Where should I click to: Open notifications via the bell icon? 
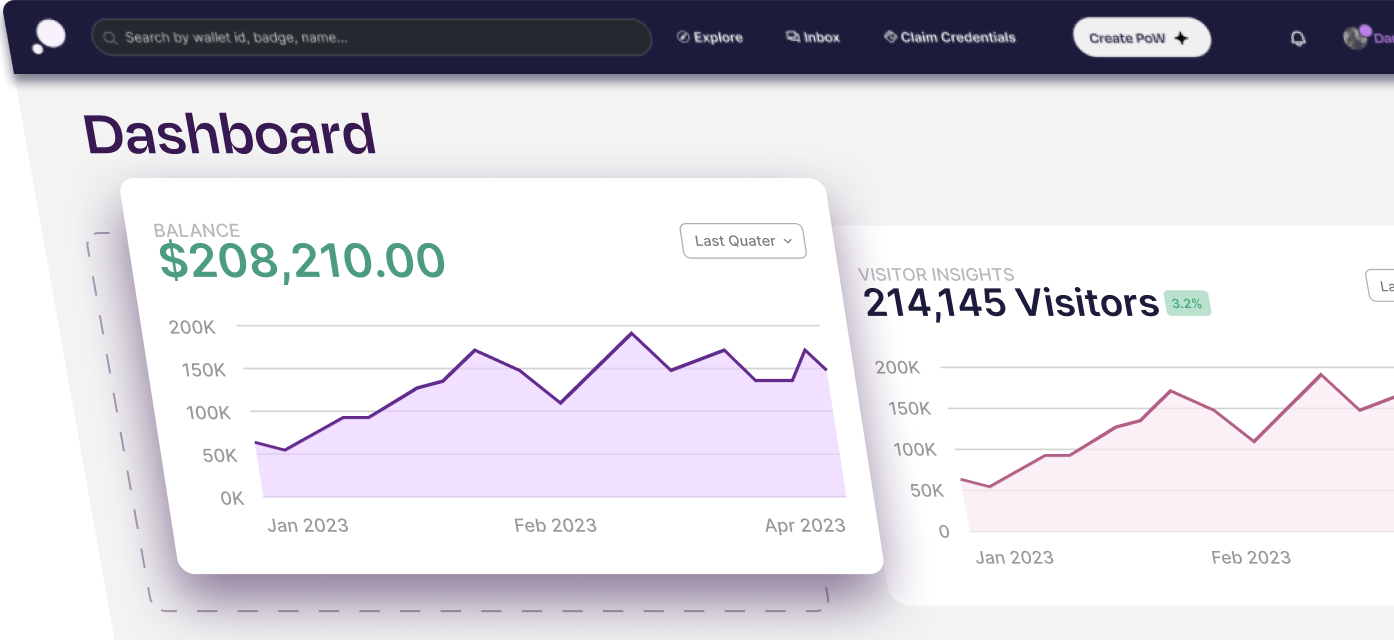click(x=1298, y=39)
